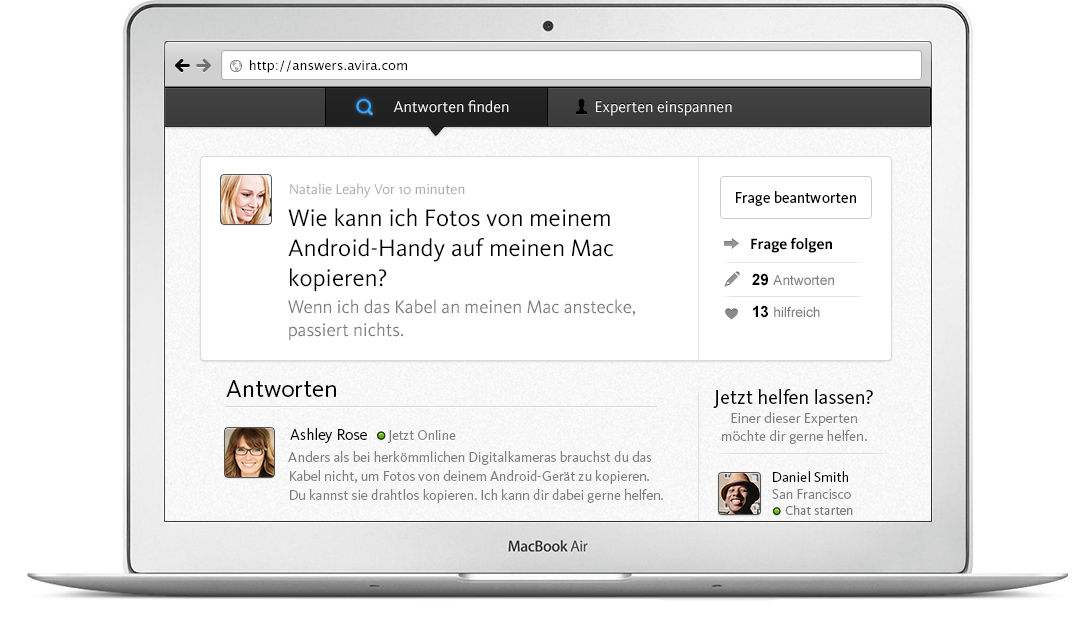Click the arrow icon next to Frage folgen
This screenshot has width=1092, height=629.
731,244
